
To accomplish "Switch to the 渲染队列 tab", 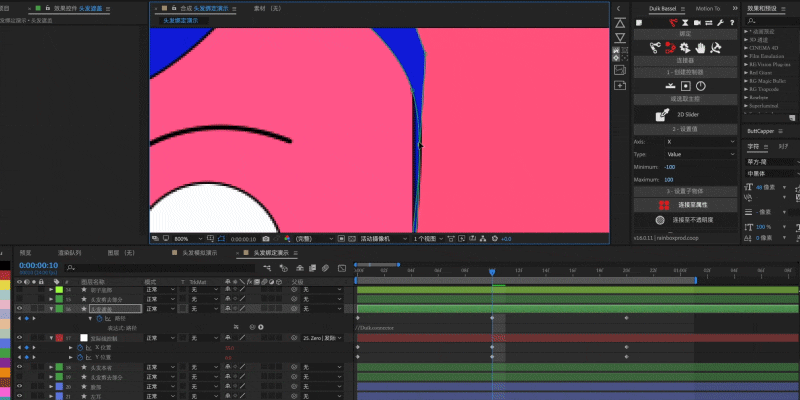I will tap(69, 253).
